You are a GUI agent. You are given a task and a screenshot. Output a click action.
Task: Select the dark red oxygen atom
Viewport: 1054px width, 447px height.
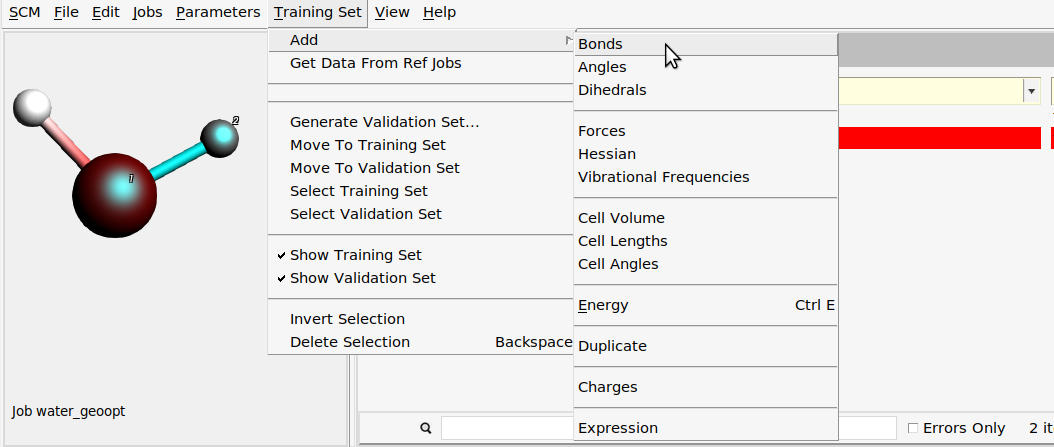(x=113, y=194)
